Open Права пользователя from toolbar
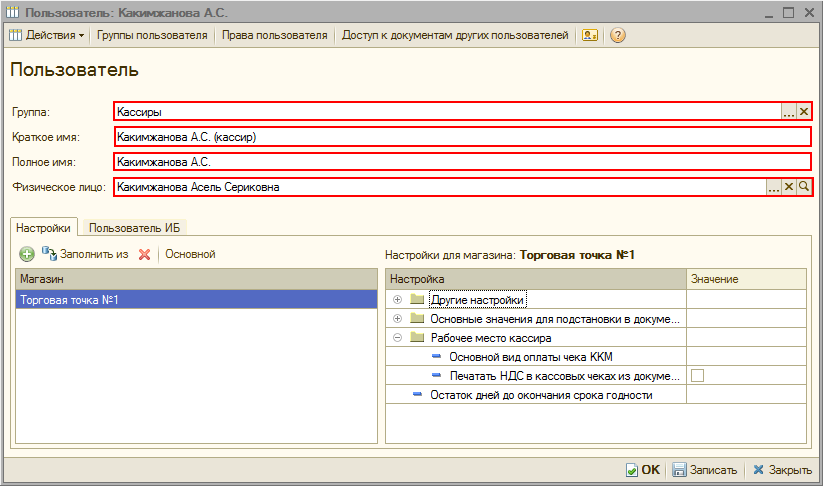Viewport: 824px width, 487px height. [x=274, y=35]
